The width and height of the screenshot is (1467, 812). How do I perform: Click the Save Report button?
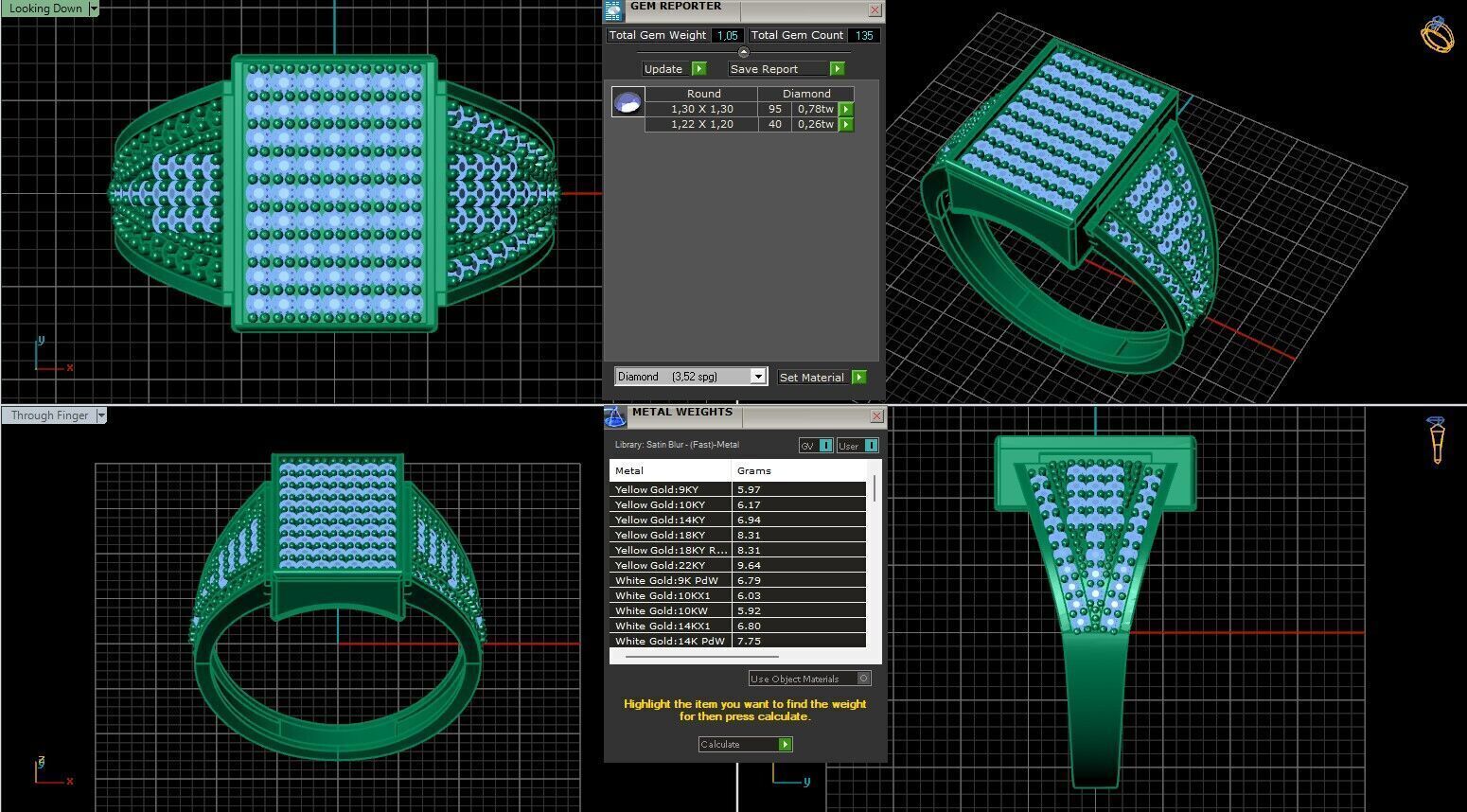coord(778,68)
